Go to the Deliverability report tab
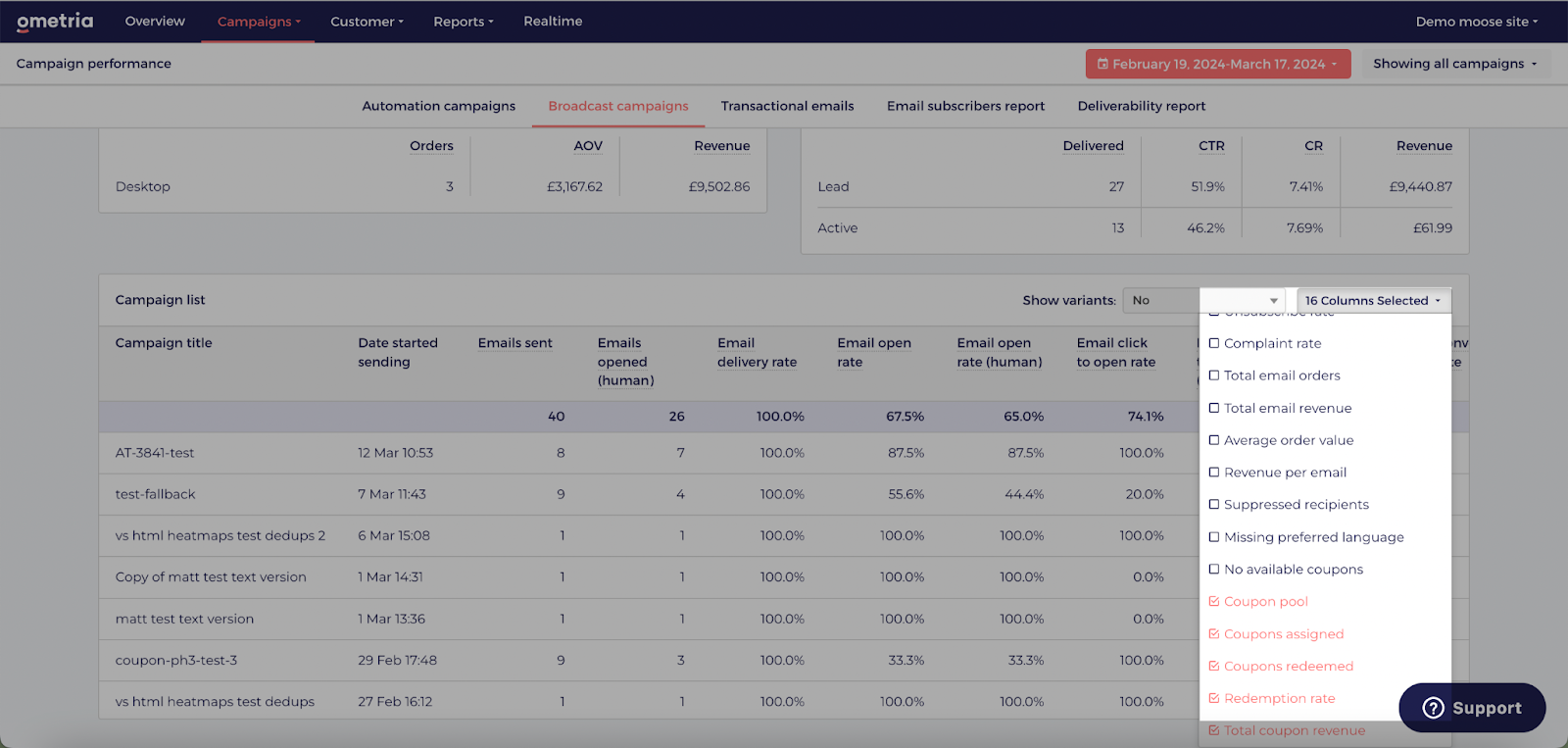Screen dimensions: 1568x748 tap(1141, 106)
